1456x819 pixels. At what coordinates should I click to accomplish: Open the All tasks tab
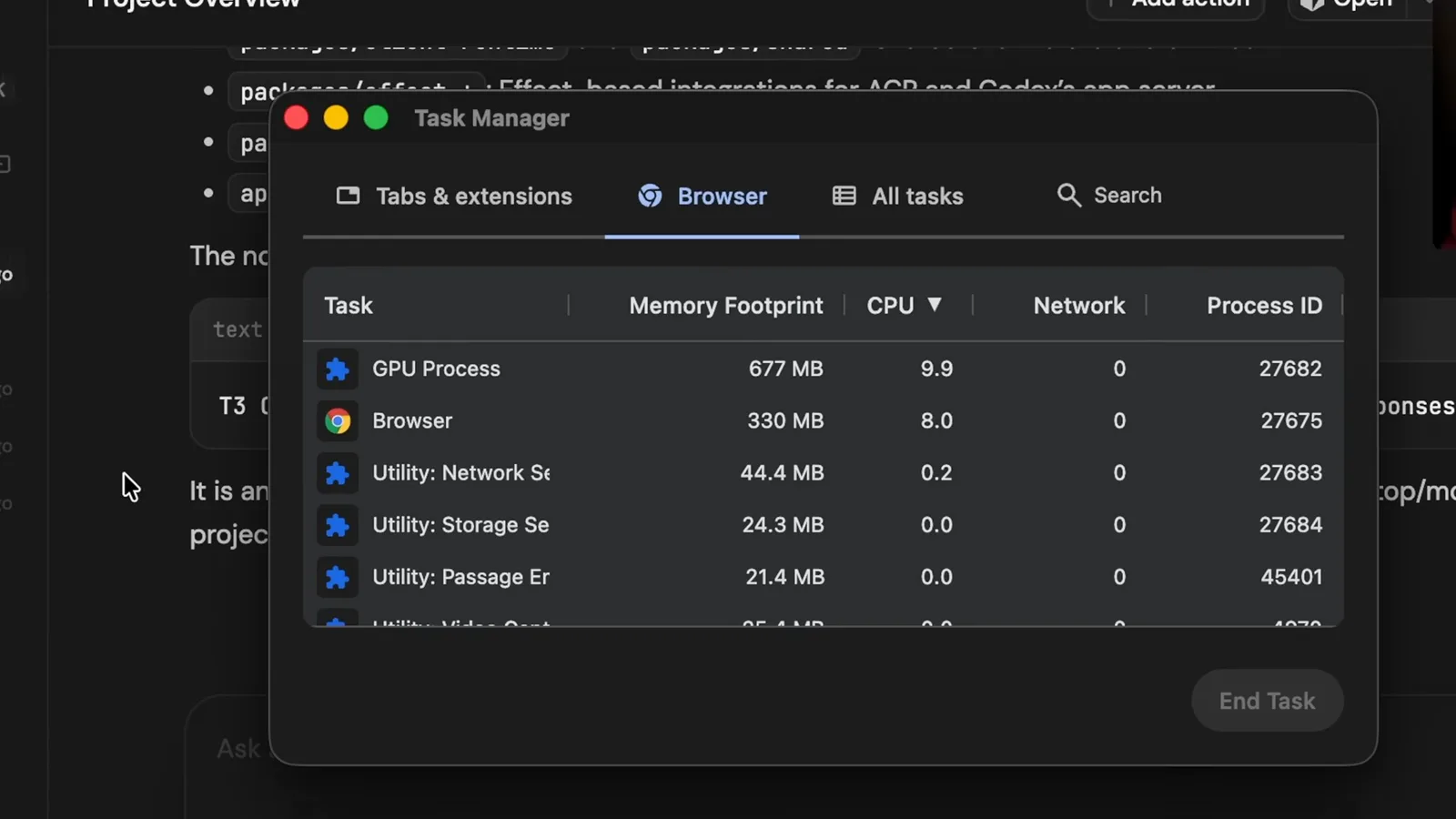point(897,196)
